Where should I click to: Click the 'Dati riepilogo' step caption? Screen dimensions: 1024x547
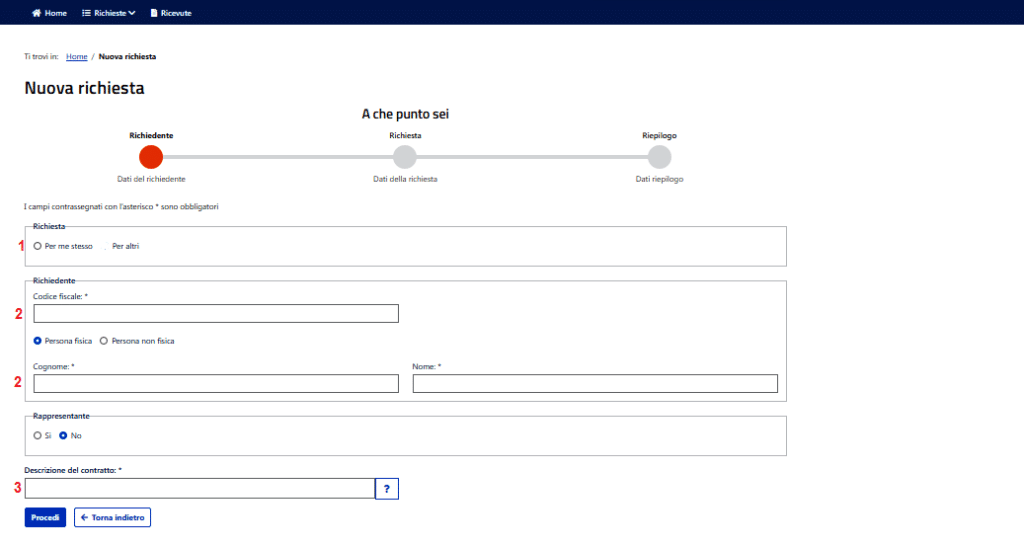coord(659,179)
